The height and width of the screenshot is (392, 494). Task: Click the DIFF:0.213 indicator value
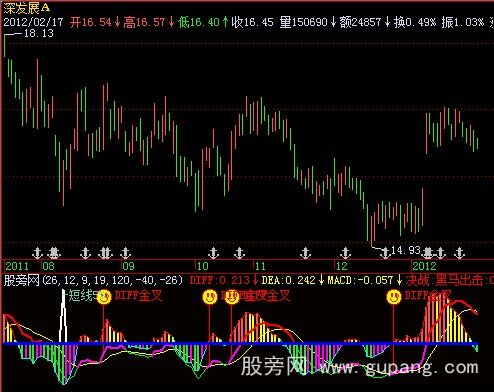[x=220, y=280]
